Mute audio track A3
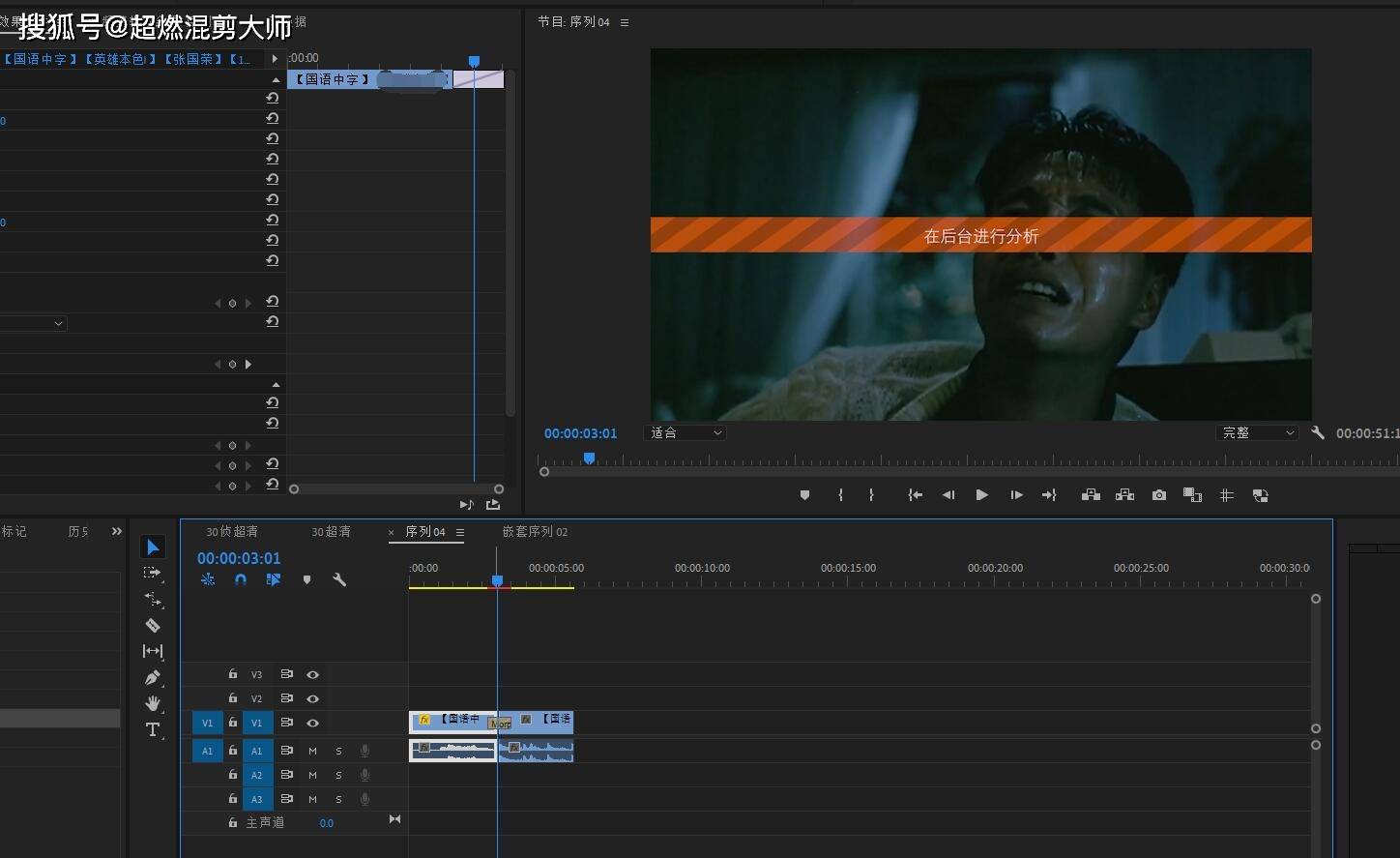Viewport: 1400px width, 858px height. pyautogui.click(x=312, y=799)
